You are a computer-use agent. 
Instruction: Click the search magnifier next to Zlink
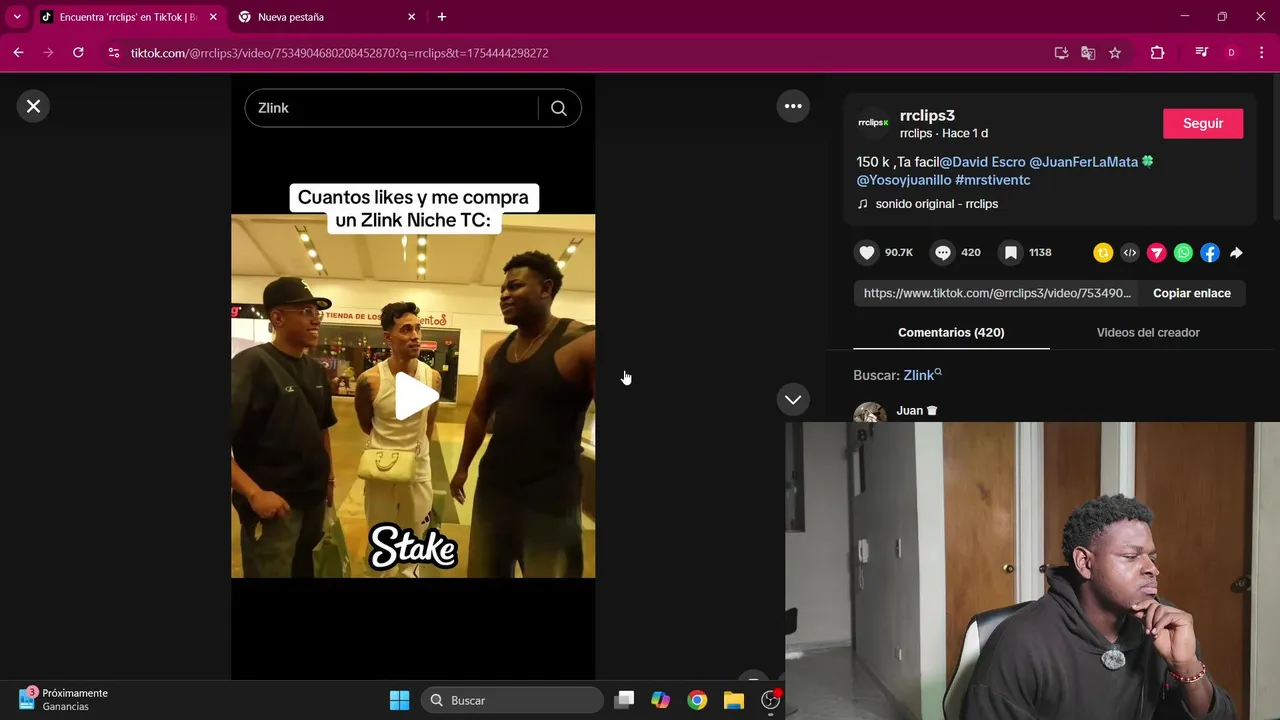[x=559, y=108]
